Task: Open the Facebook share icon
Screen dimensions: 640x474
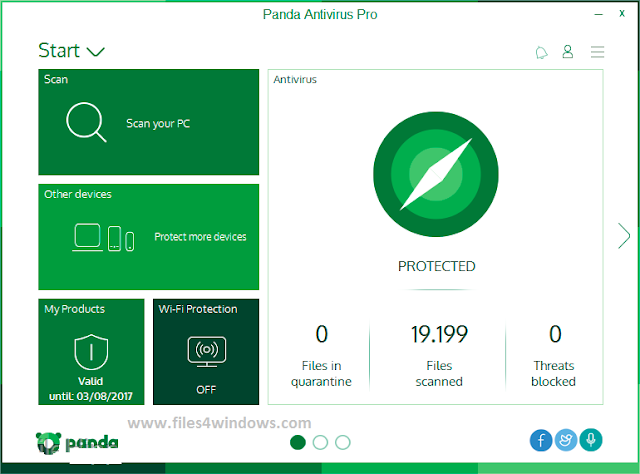Action: point(541,440)
